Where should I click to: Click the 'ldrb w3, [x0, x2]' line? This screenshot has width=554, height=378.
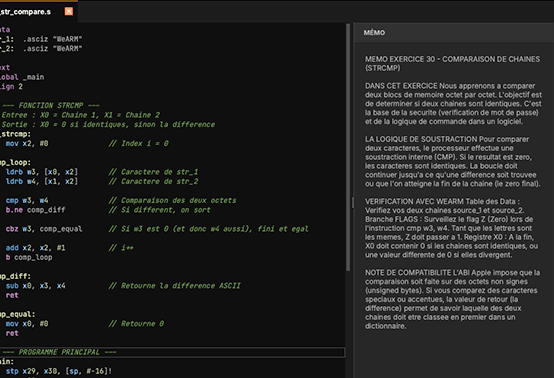(42, 172)
